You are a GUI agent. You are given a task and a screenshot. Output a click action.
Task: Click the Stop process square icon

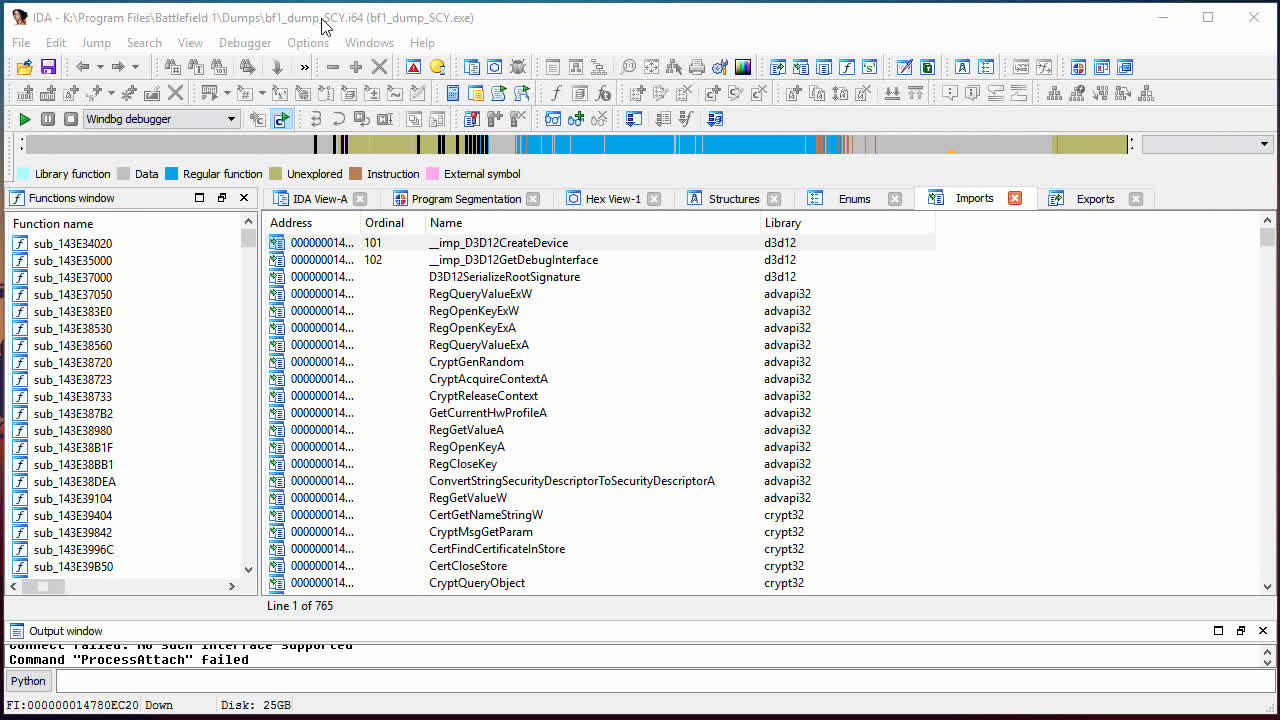pyautogui.click(x=71, y=119)
